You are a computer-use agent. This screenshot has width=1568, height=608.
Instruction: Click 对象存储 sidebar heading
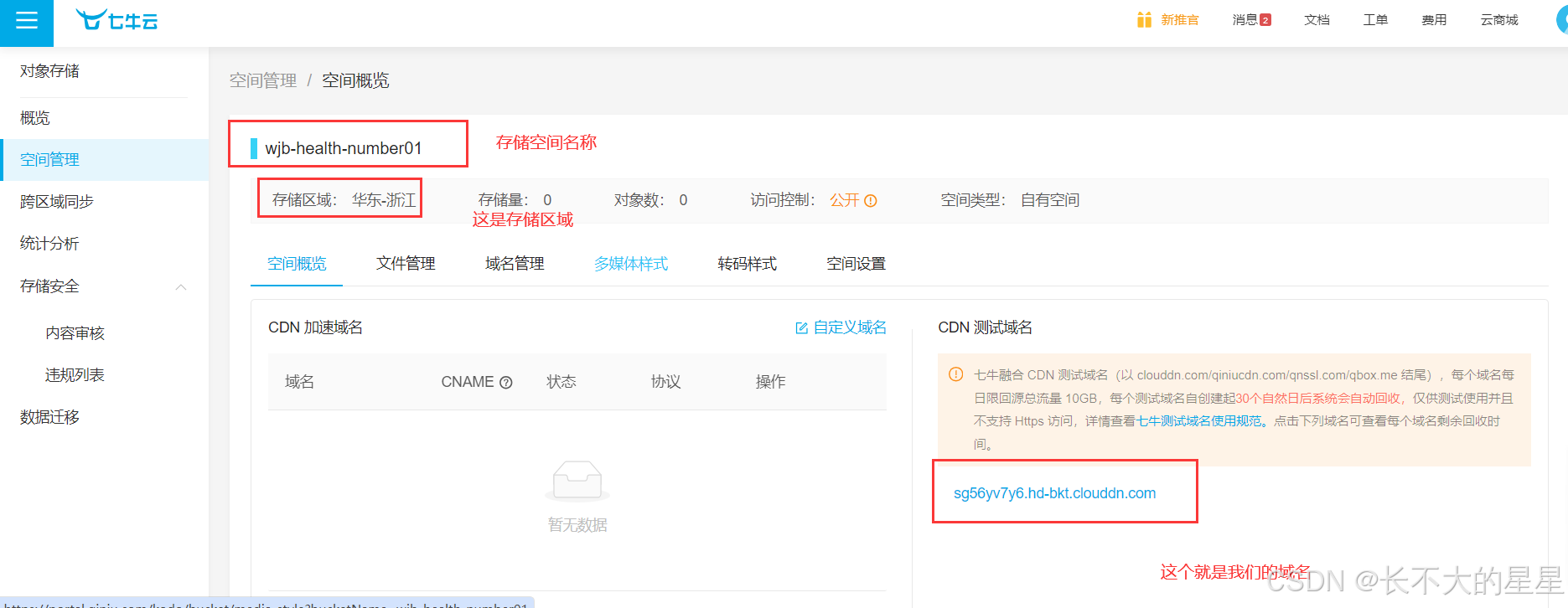point(49,71)
